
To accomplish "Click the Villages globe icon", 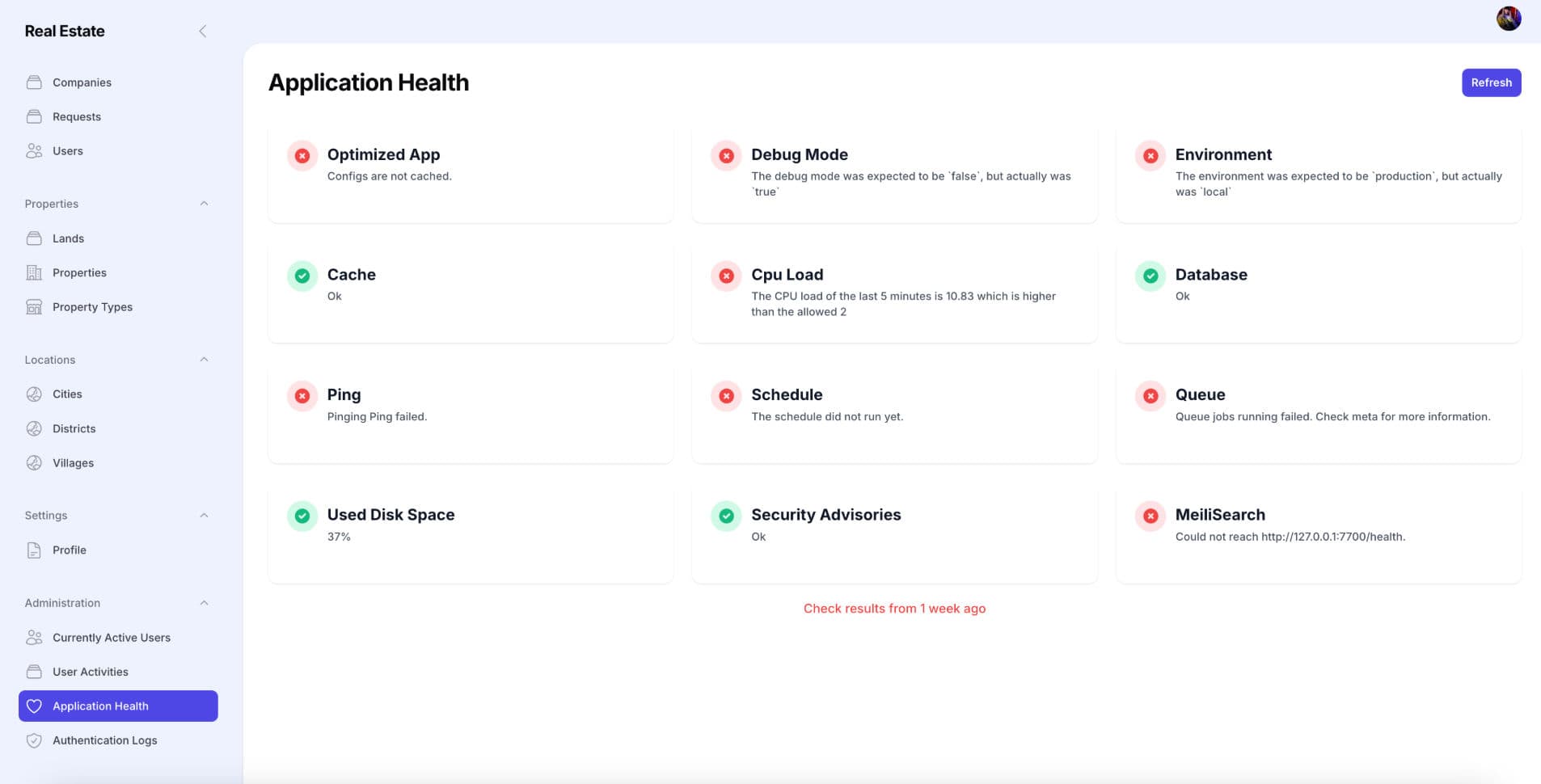I will click(x=34, y=463).
